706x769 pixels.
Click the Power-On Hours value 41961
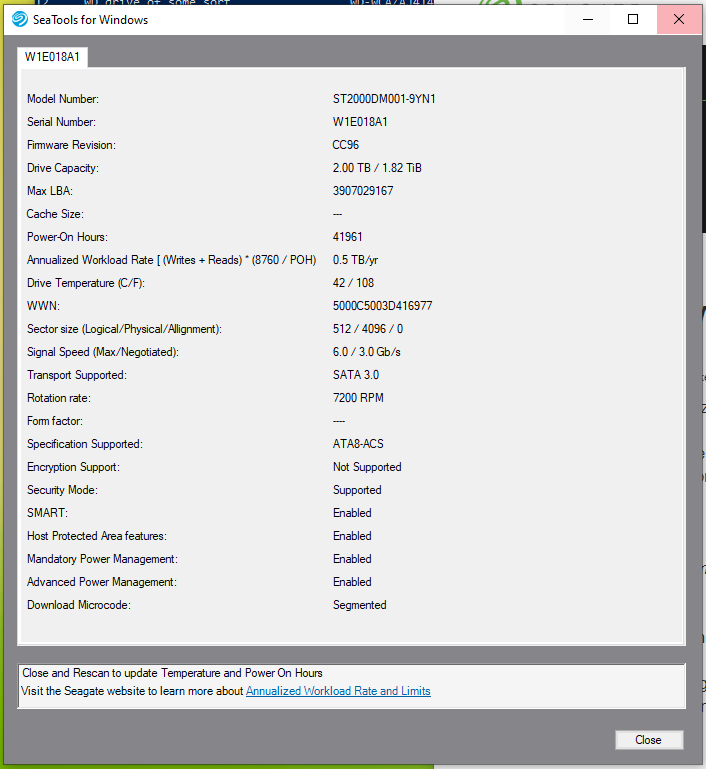pos(348,237)
